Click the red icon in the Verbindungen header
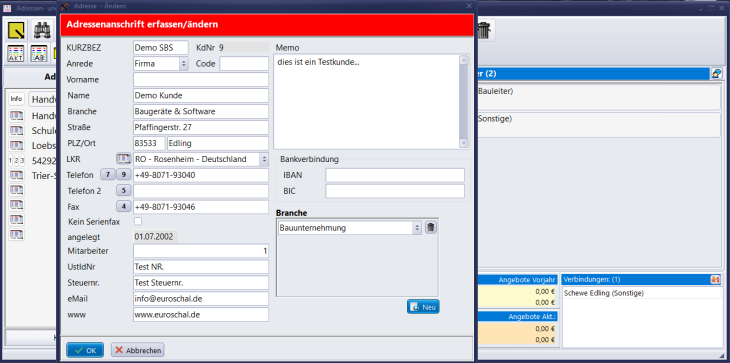 click(716, 280)
